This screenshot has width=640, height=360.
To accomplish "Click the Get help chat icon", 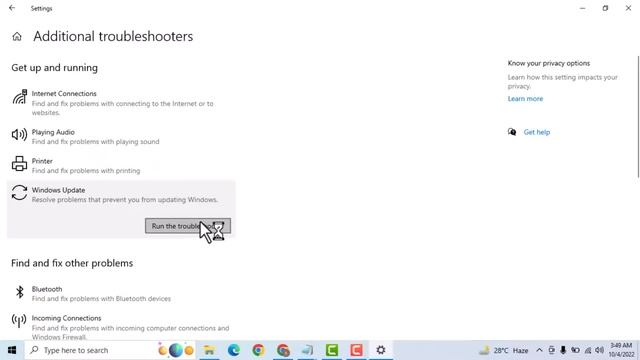I will [512, 132].
